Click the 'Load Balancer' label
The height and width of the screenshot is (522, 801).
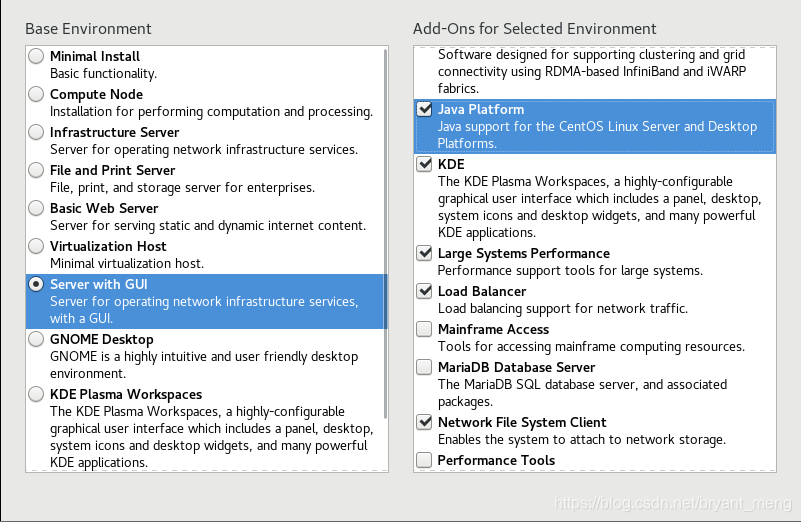coord(482,291)
